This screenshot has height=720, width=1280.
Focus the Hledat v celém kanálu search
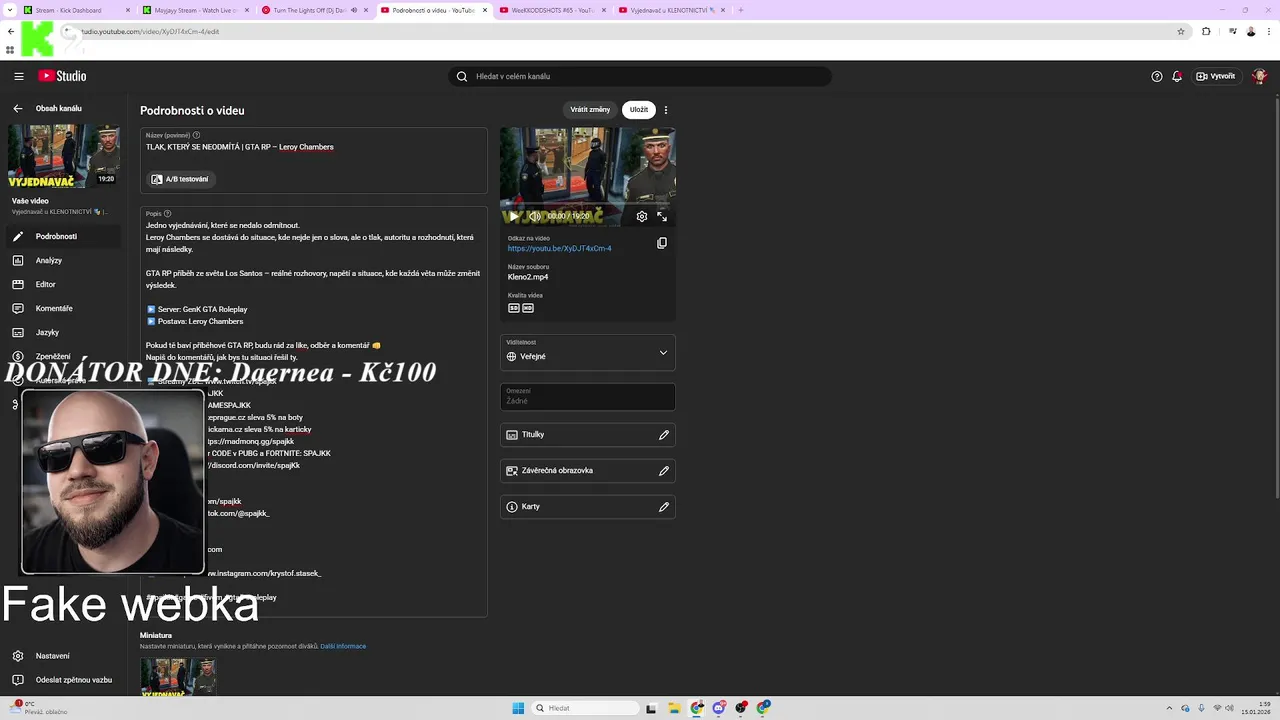pyautogui.click(x=640, y=76)
